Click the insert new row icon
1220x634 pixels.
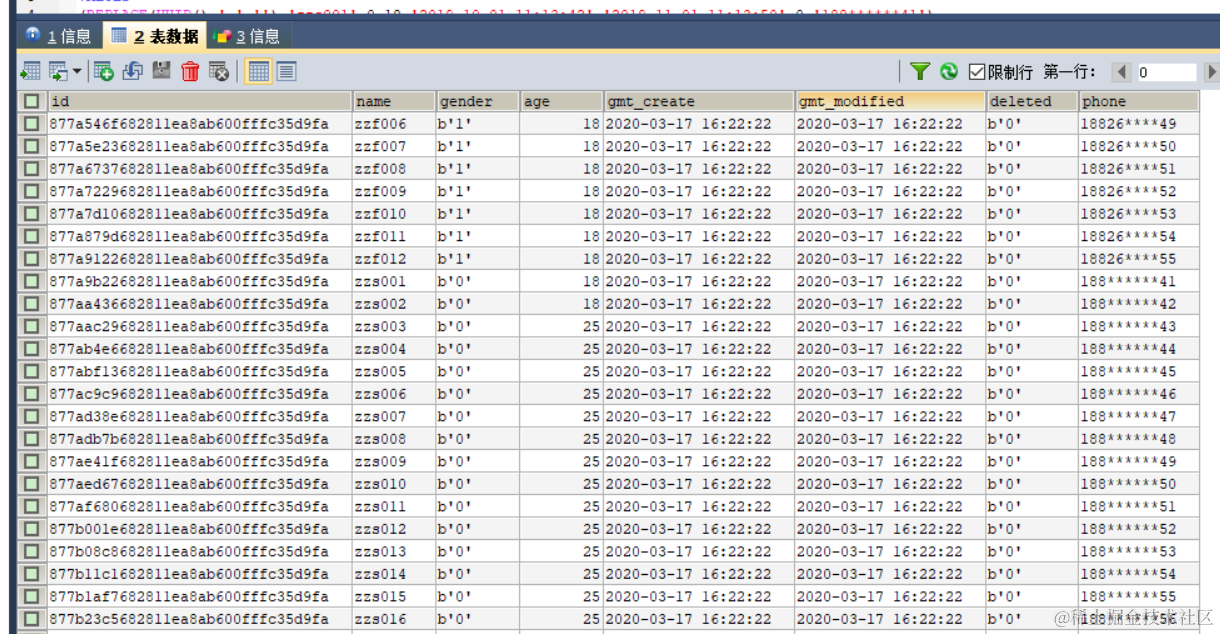pyautogui.click(x=103, y=71)
